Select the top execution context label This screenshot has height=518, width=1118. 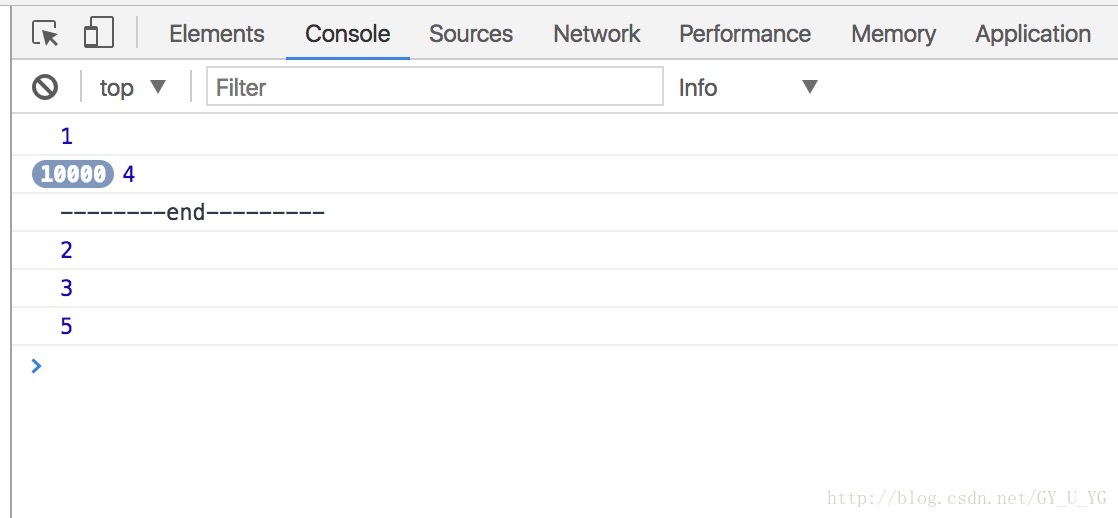pos(116,88)
